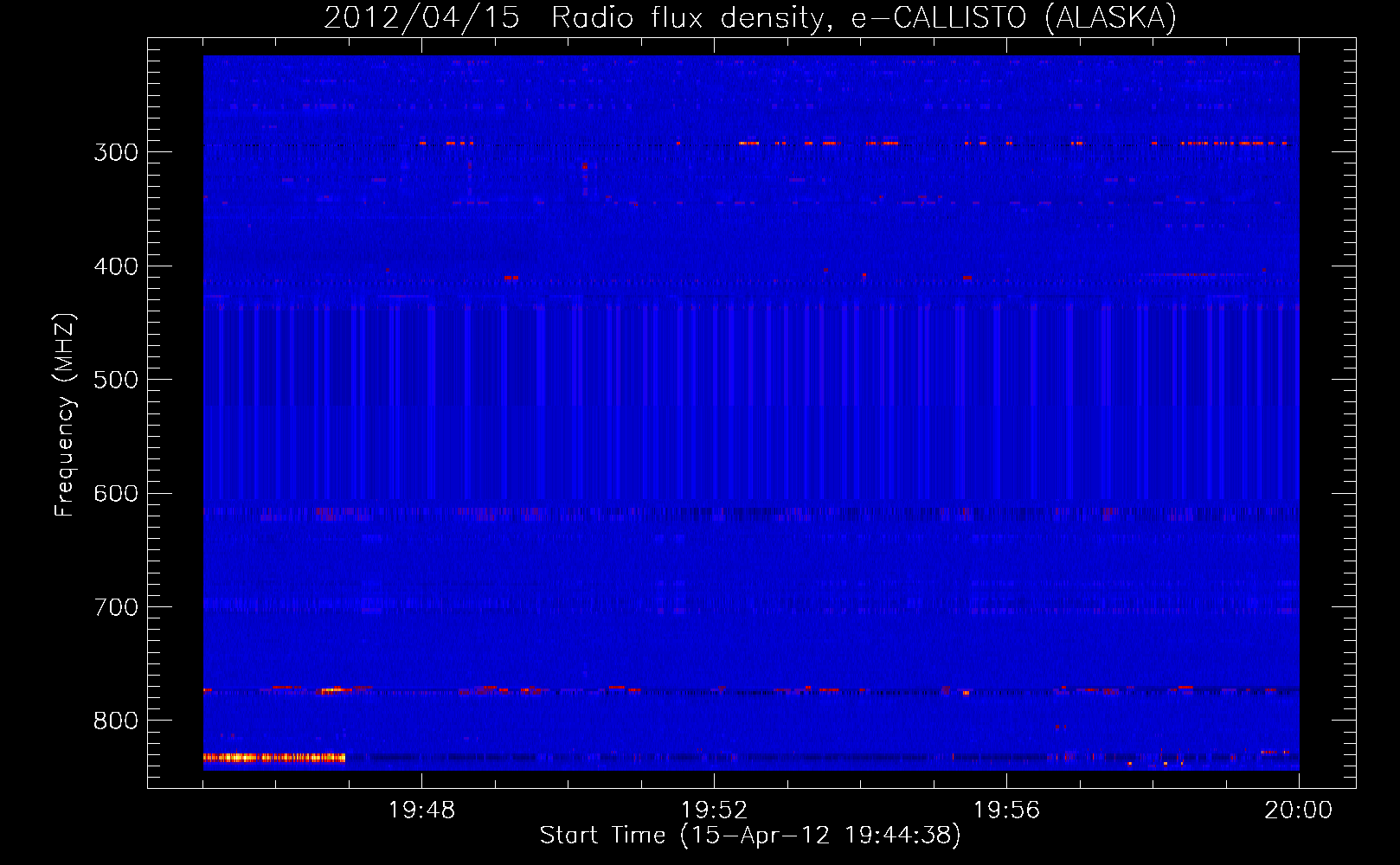1400x865 pixels.
Task: Click the 300 frequency tick label
Action: click(x=116, y=152)
